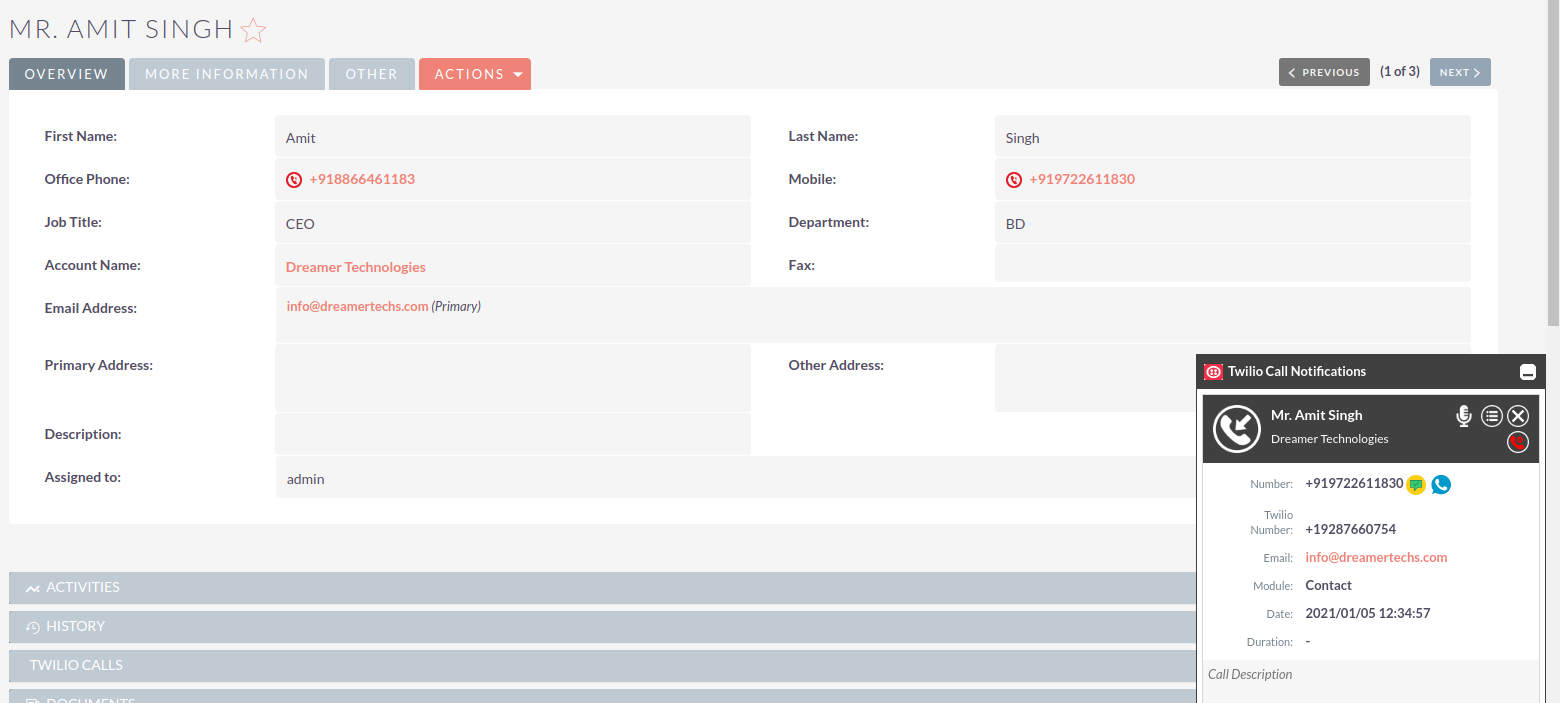Click the Last Name value Singh

click(x=1023, y=139)
